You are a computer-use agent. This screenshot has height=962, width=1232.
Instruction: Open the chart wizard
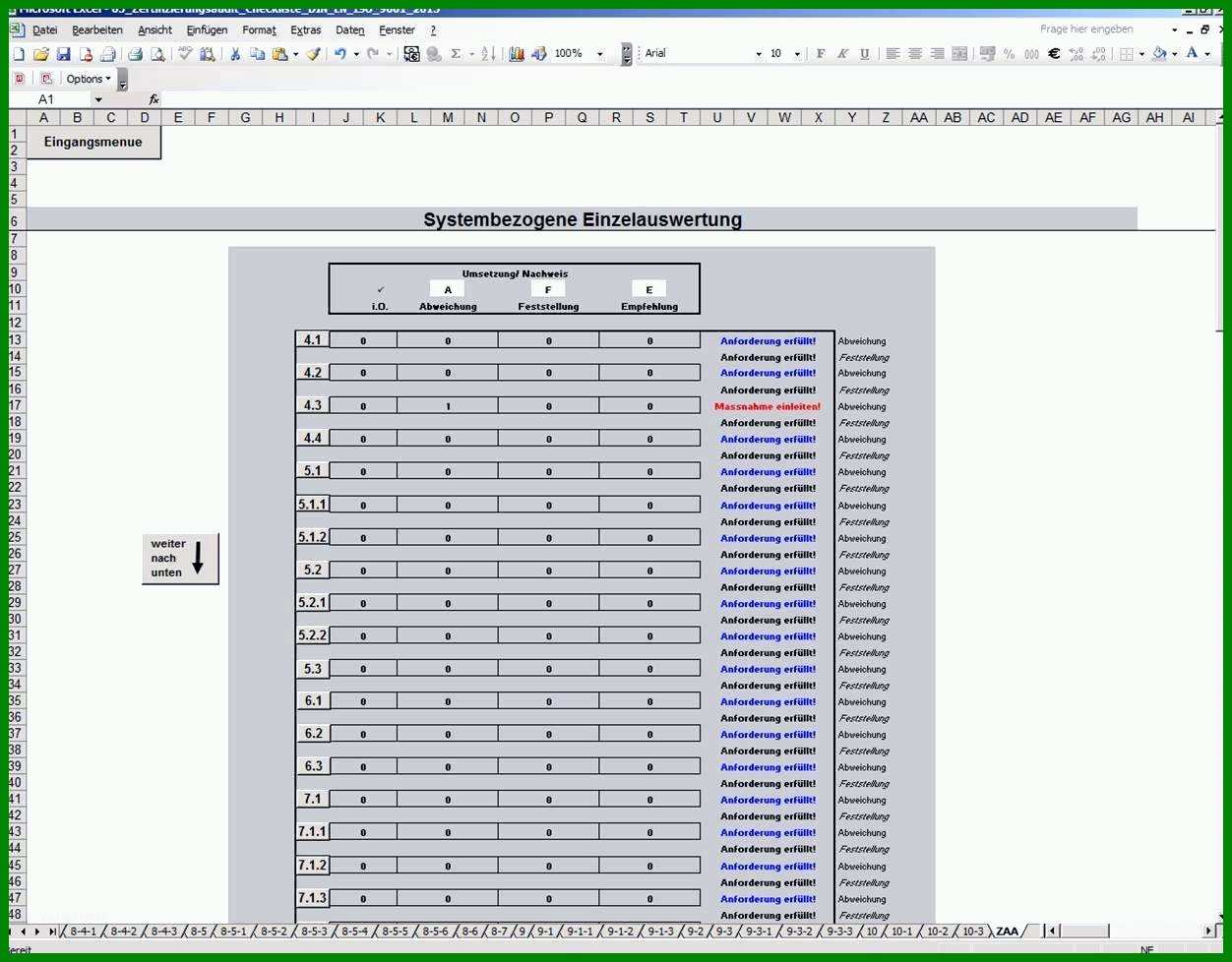pos(517,54)
